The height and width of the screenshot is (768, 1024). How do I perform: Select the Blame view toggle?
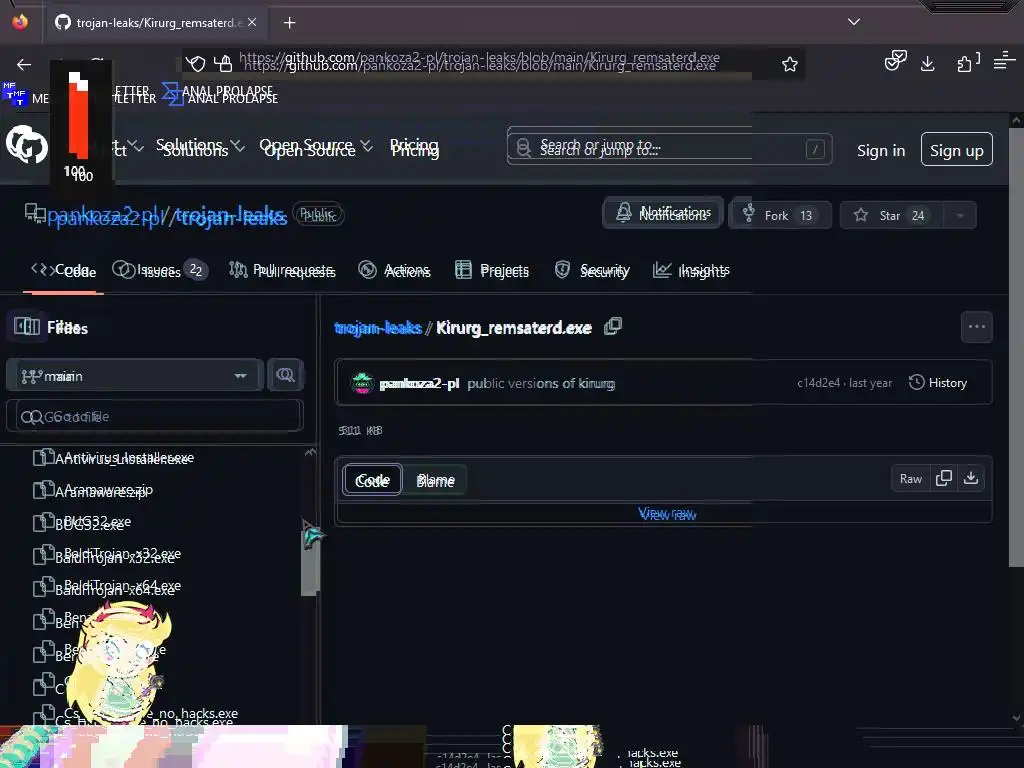(x=435, y=480)
